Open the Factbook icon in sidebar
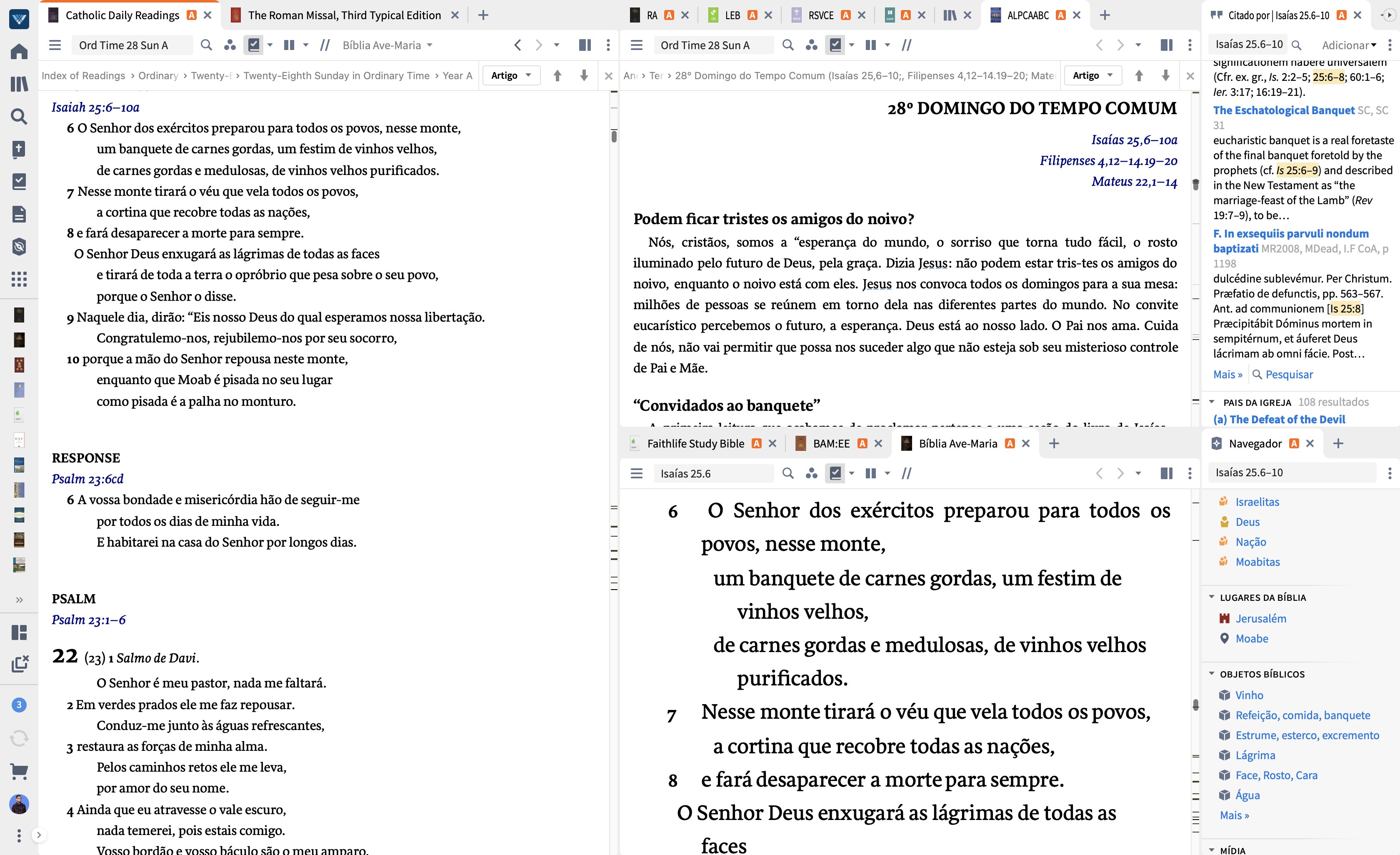The image size is (1400, 855). coord(19,149)
